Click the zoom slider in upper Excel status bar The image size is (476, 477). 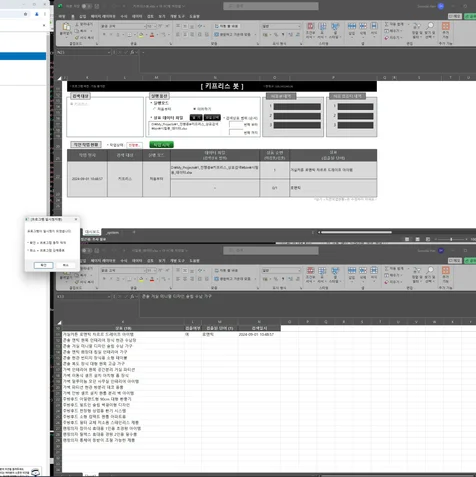pyautogui.click(x=451, y=239)
